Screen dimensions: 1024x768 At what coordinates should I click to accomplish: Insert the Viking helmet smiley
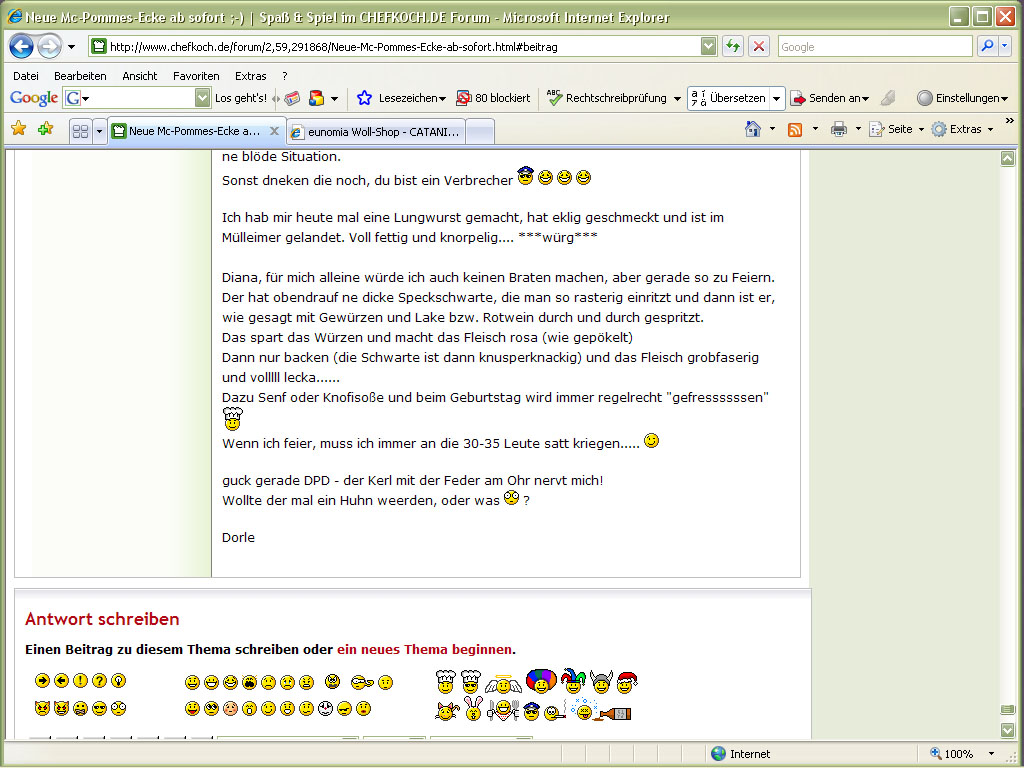point(600,683)
